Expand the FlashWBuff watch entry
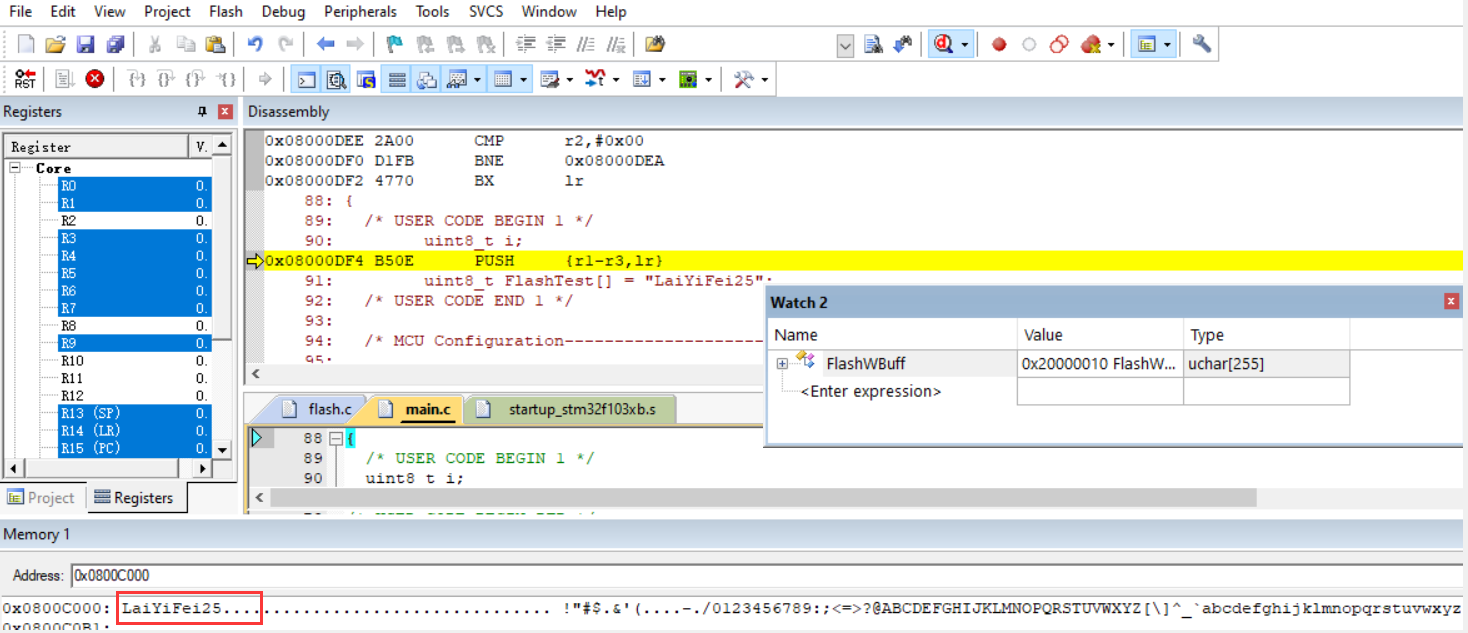The height and width of the screenshot is (633, 1468). point(782,364)
